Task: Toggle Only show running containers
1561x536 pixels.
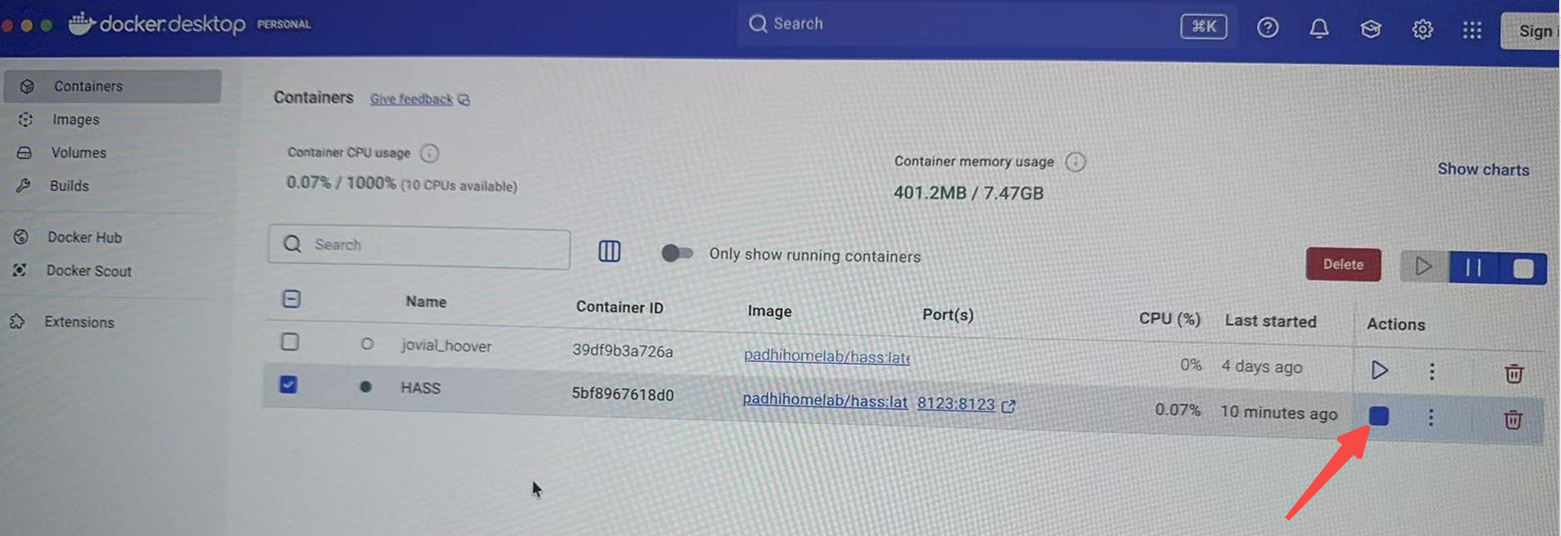Action: click(x=677, y=254)
